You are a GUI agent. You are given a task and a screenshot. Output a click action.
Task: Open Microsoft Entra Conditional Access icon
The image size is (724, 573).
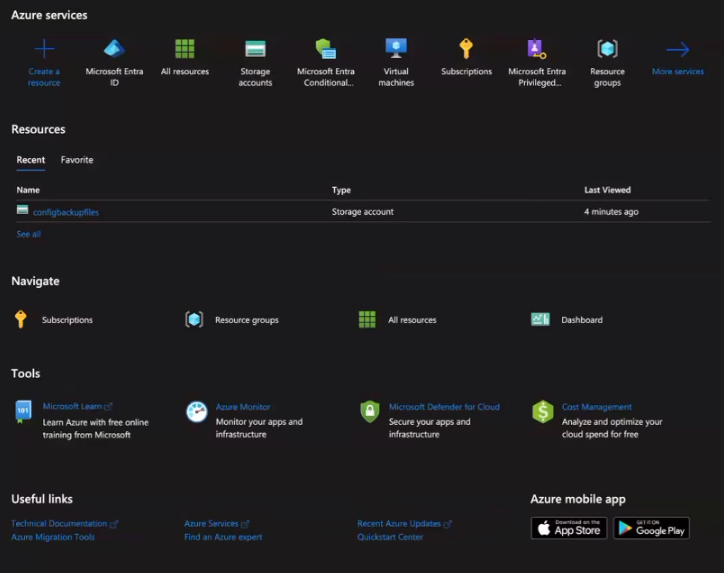(x=325, y=49)
